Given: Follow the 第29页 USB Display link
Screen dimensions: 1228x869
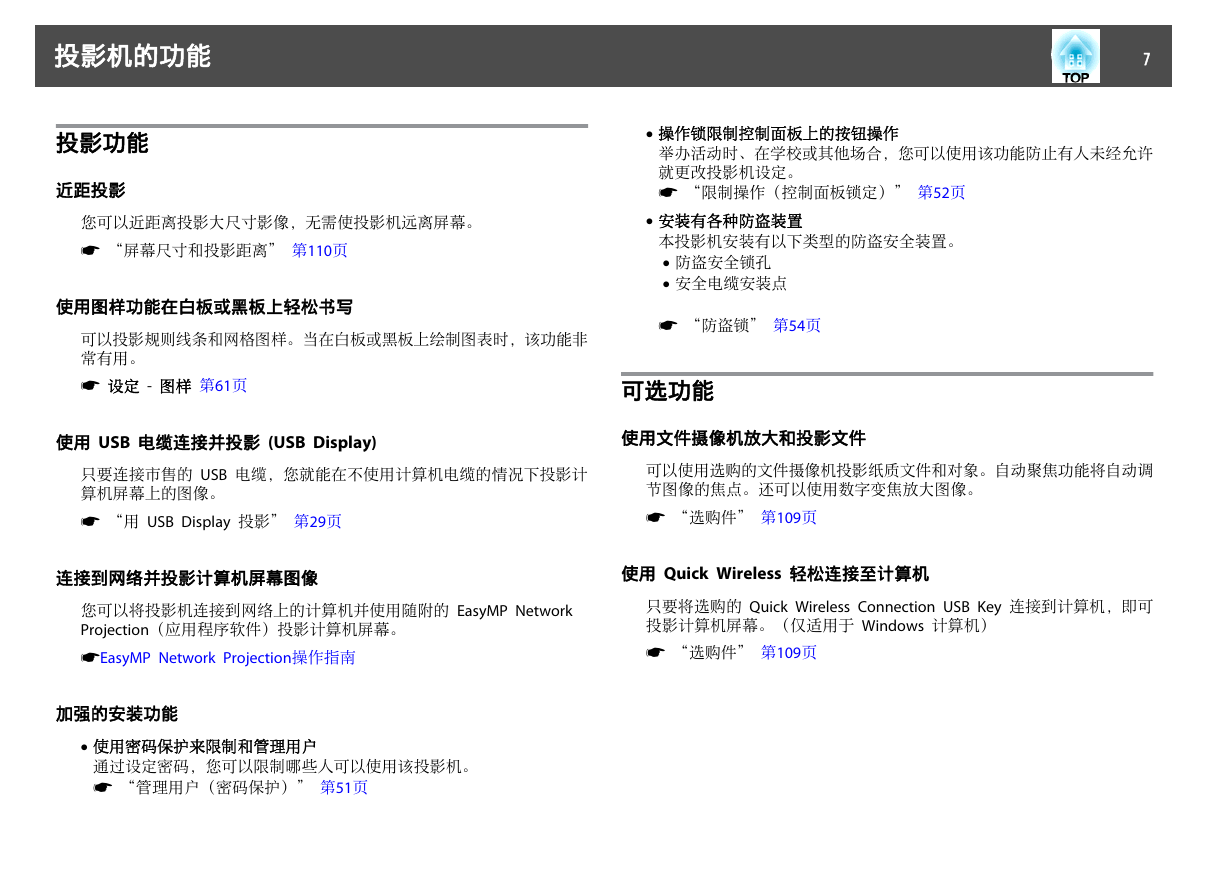Looking at the screenshot, I should [x=318, y=521].
